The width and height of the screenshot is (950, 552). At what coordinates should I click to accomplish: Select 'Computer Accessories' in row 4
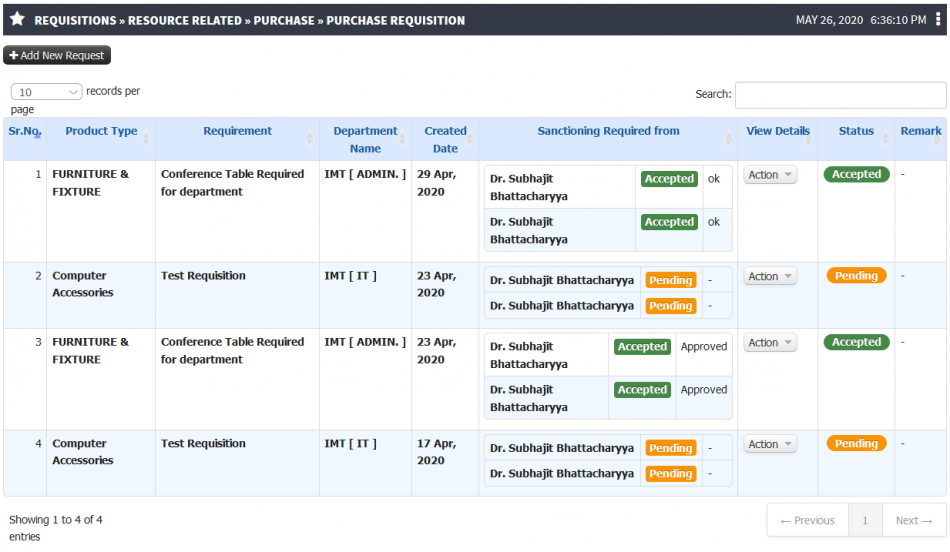[82, 452]
